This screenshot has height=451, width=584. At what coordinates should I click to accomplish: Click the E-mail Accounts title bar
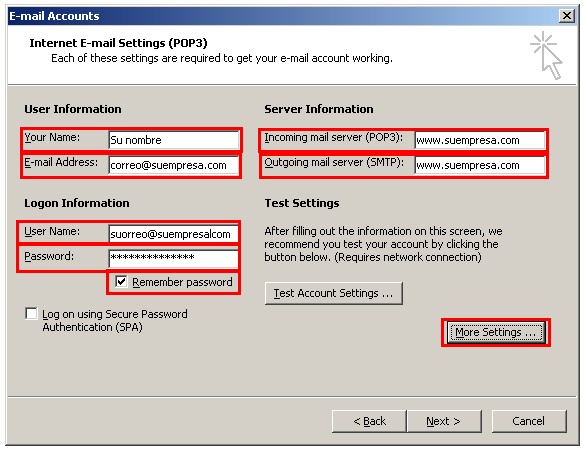coord(283,16)
